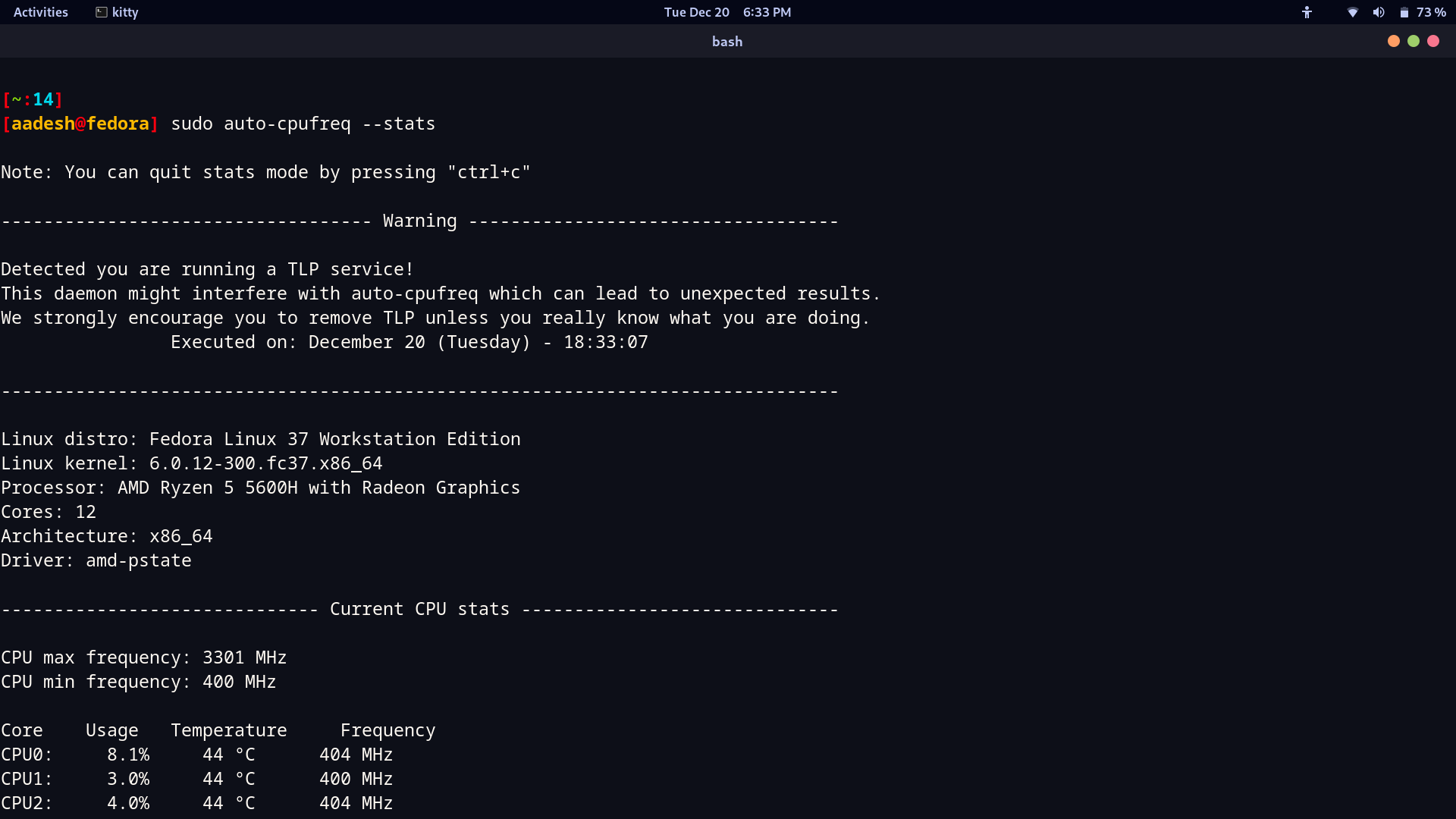The image size is (1456, 819).
Task: Select the green window control circle
Action: [1414, 40]
